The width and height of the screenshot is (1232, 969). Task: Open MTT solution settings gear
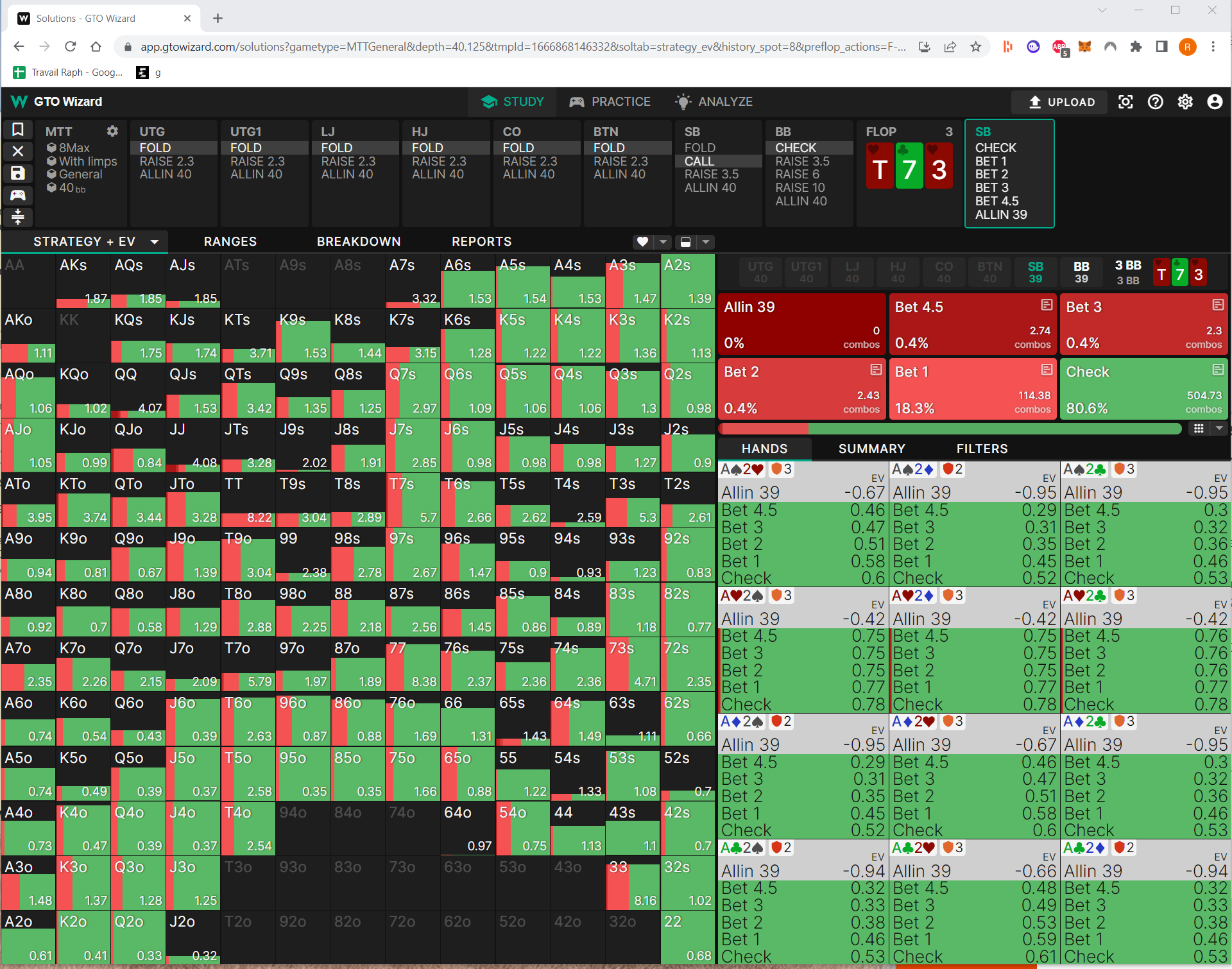coord(112,131)
